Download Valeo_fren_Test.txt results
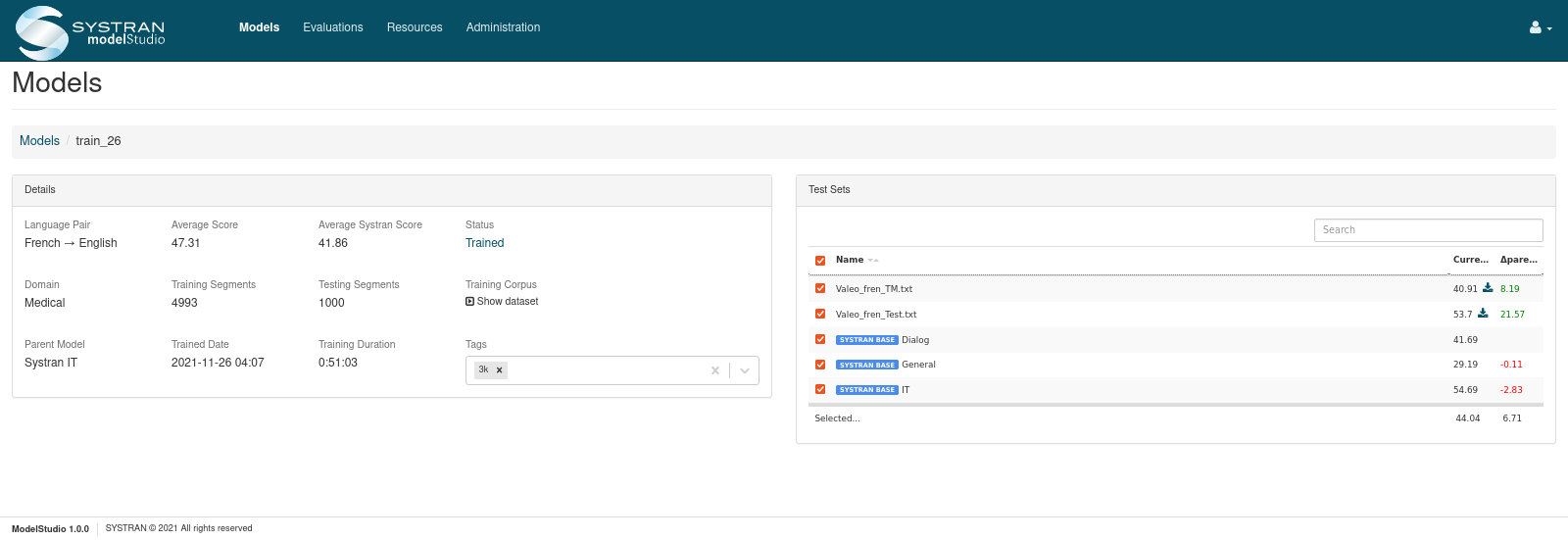Viewport: 1568px width, 540px height. click(1483, 314)
